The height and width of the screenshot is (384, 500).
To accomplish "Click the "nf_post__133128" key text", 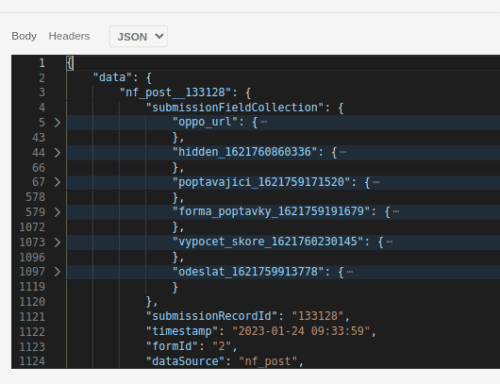I will [x=175, y=92].
